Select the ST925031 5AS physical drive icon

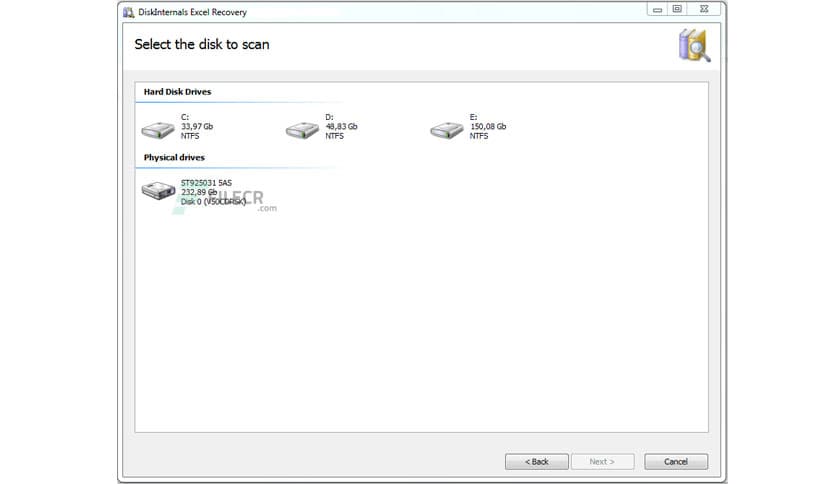coord(158,190)
